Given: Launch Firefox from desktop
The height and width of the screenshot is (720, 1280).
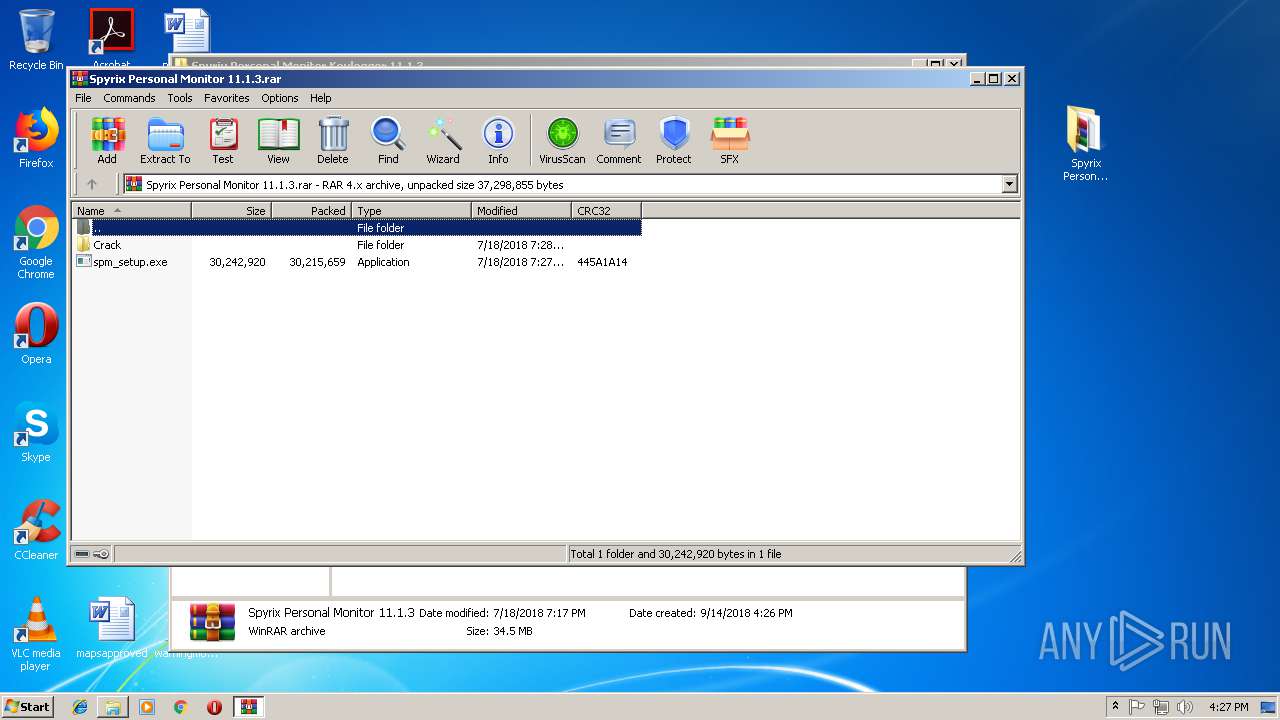Looking at the screenshot, I should pyautogui.click(x=36, y=138).
